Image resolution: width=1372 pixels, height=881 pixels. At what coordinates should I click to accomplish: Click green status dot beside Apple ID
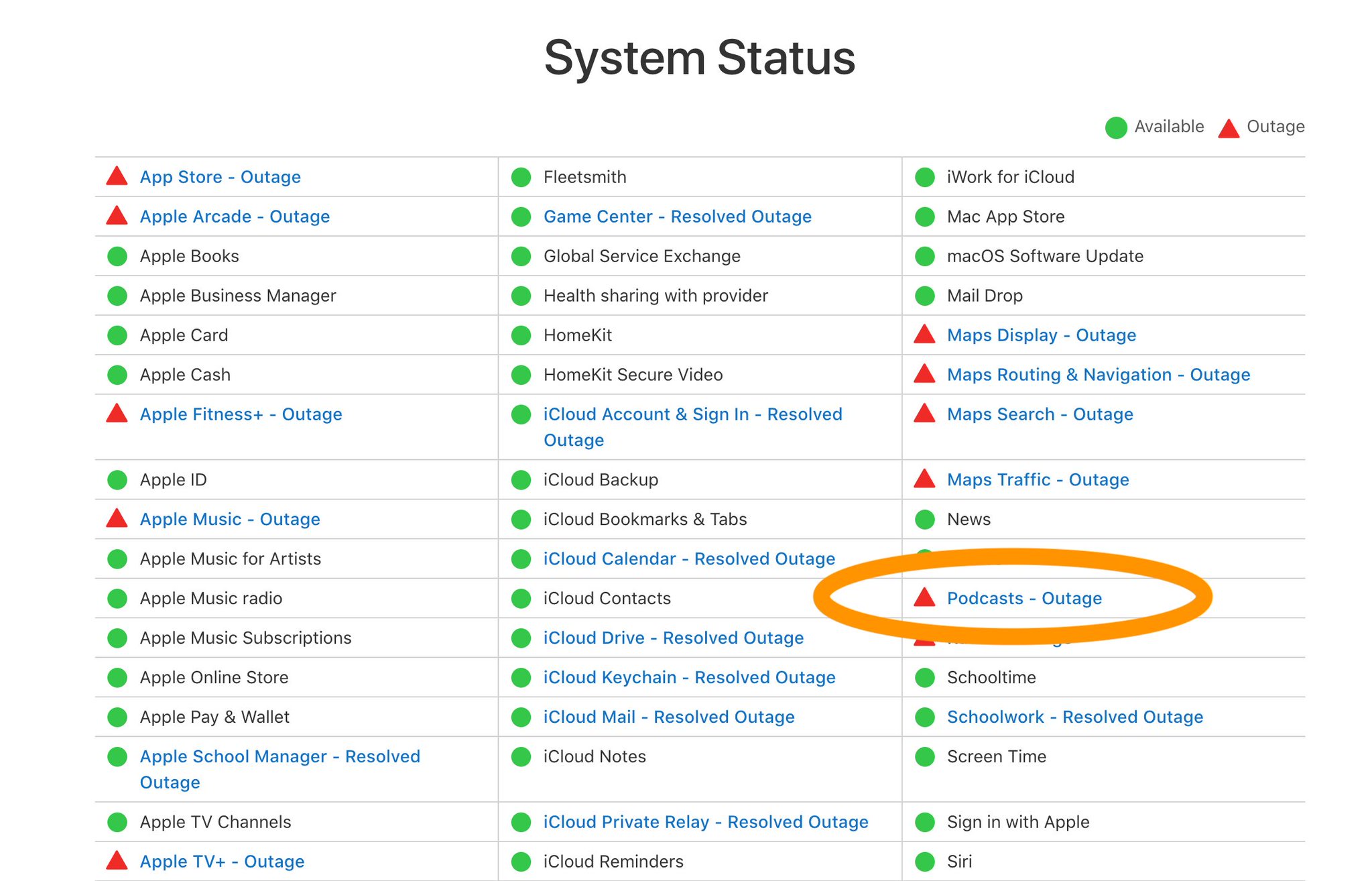click(x=117, y=480)
